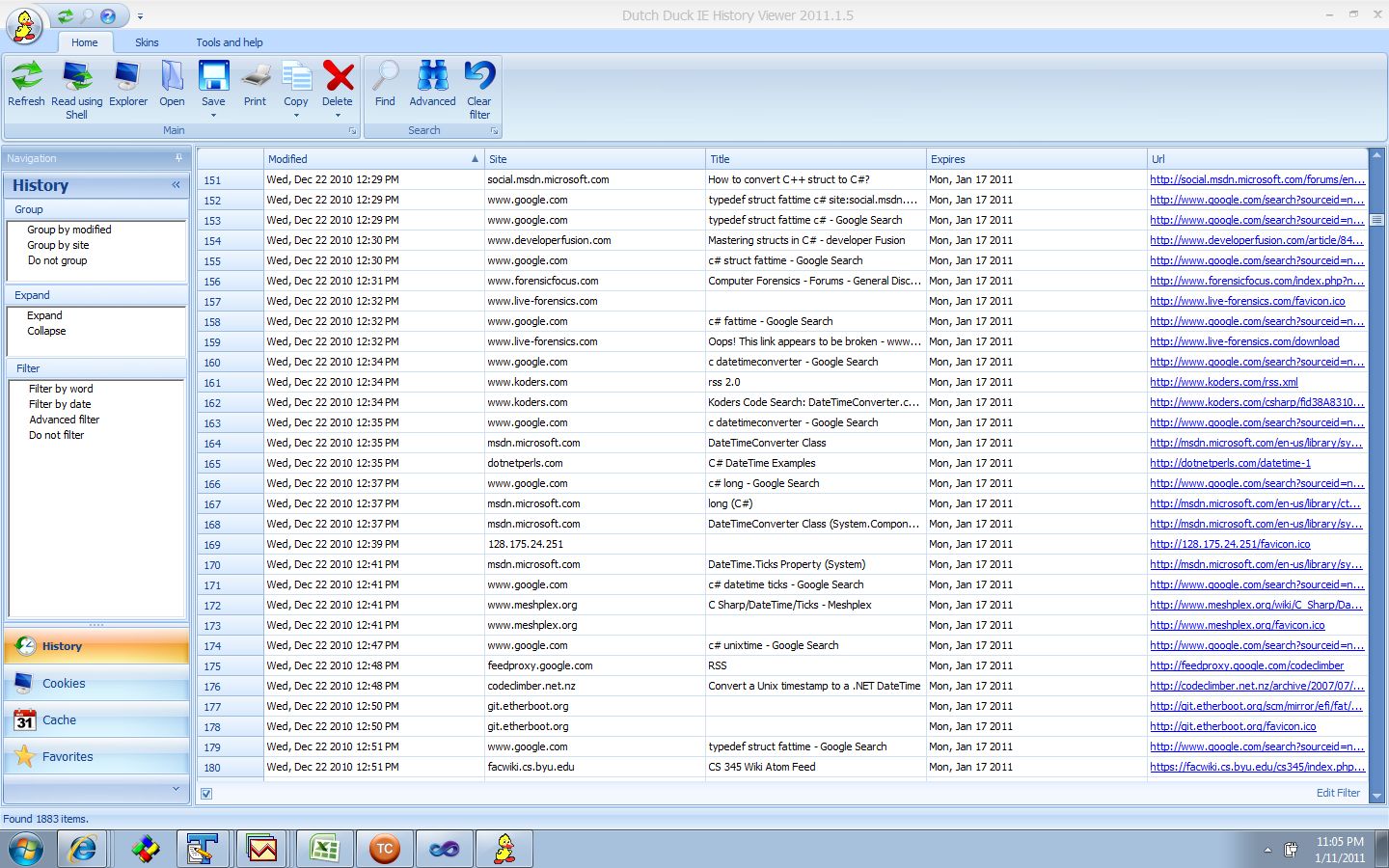This screenshot has width=1389, height=868.
Task: Open the Tools and help tab
Action: coord(230,42)
